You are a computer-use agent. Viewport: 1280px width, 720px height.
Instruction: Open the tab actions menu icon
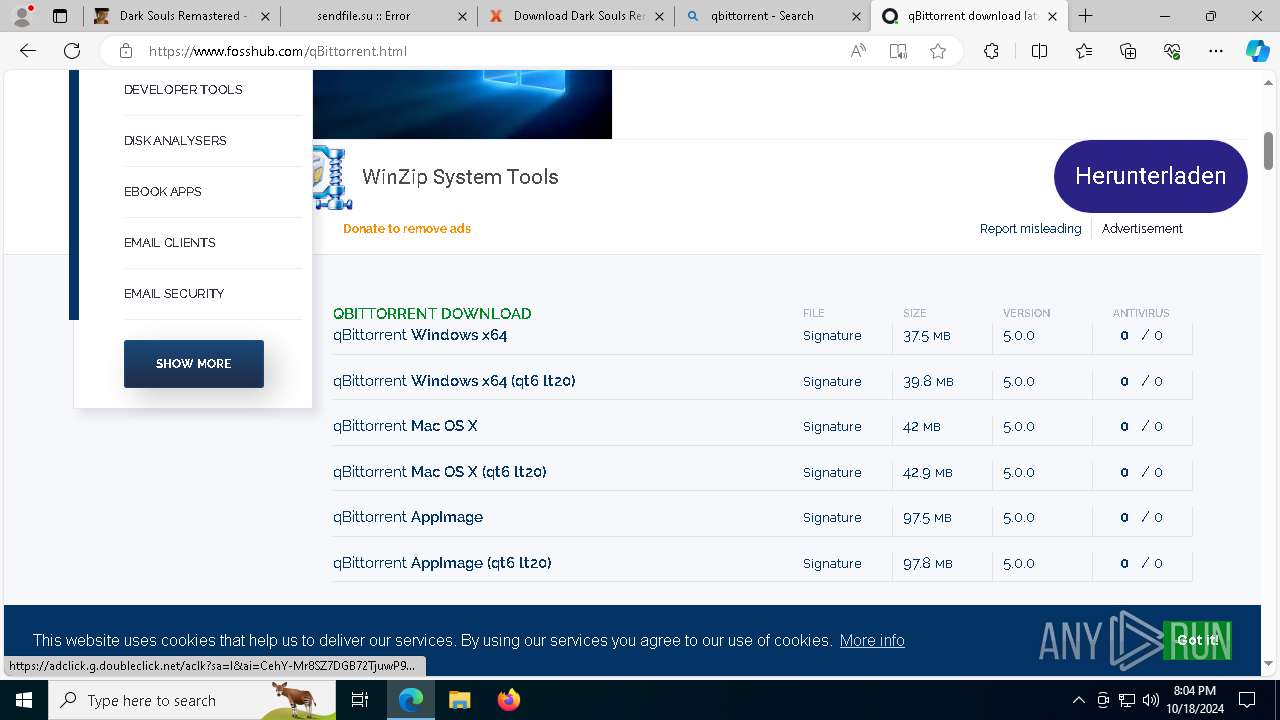pyautogui.click(x=60, y=16)
